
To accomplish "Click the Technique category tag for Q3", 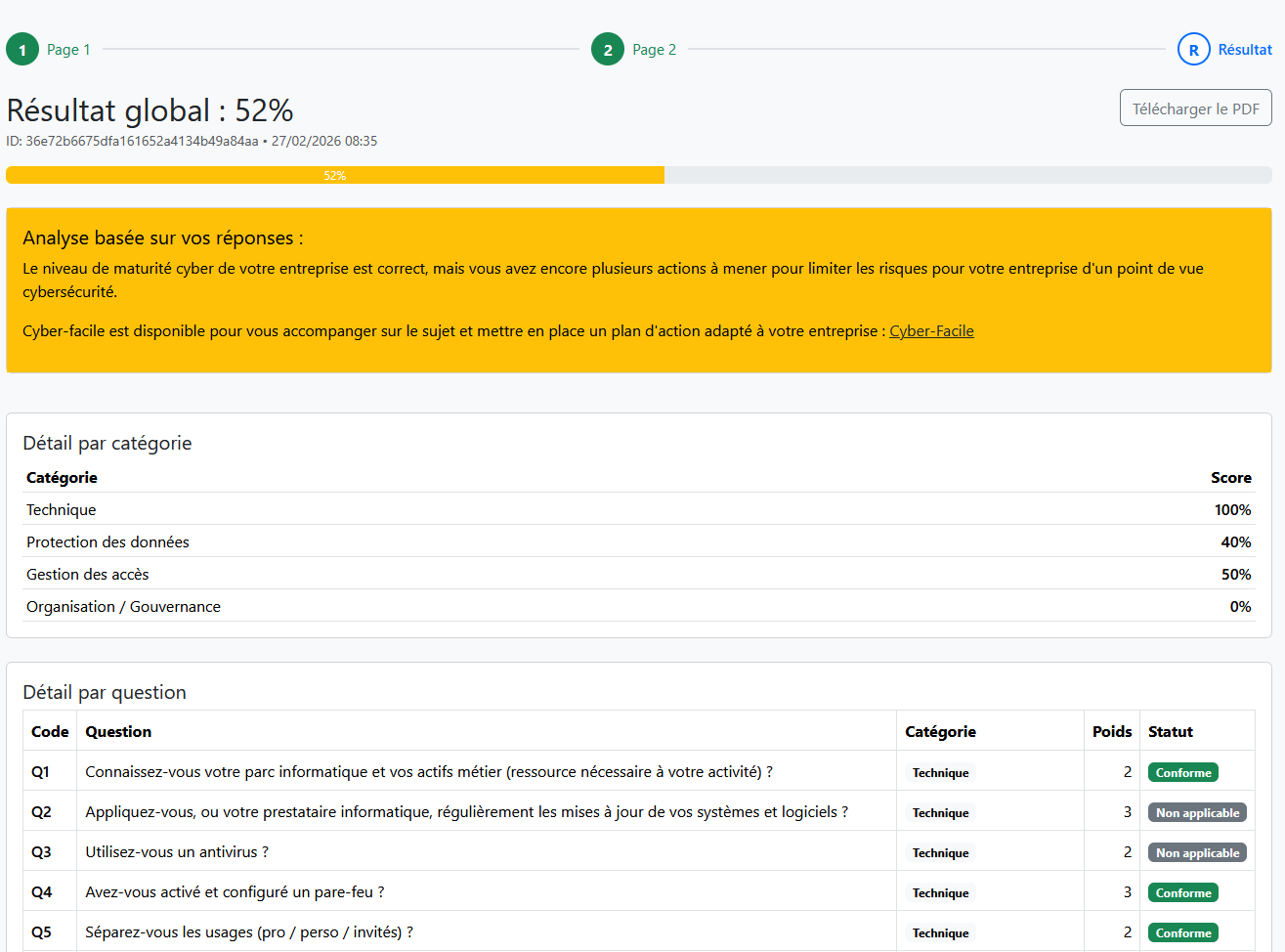I will [940, 853].
